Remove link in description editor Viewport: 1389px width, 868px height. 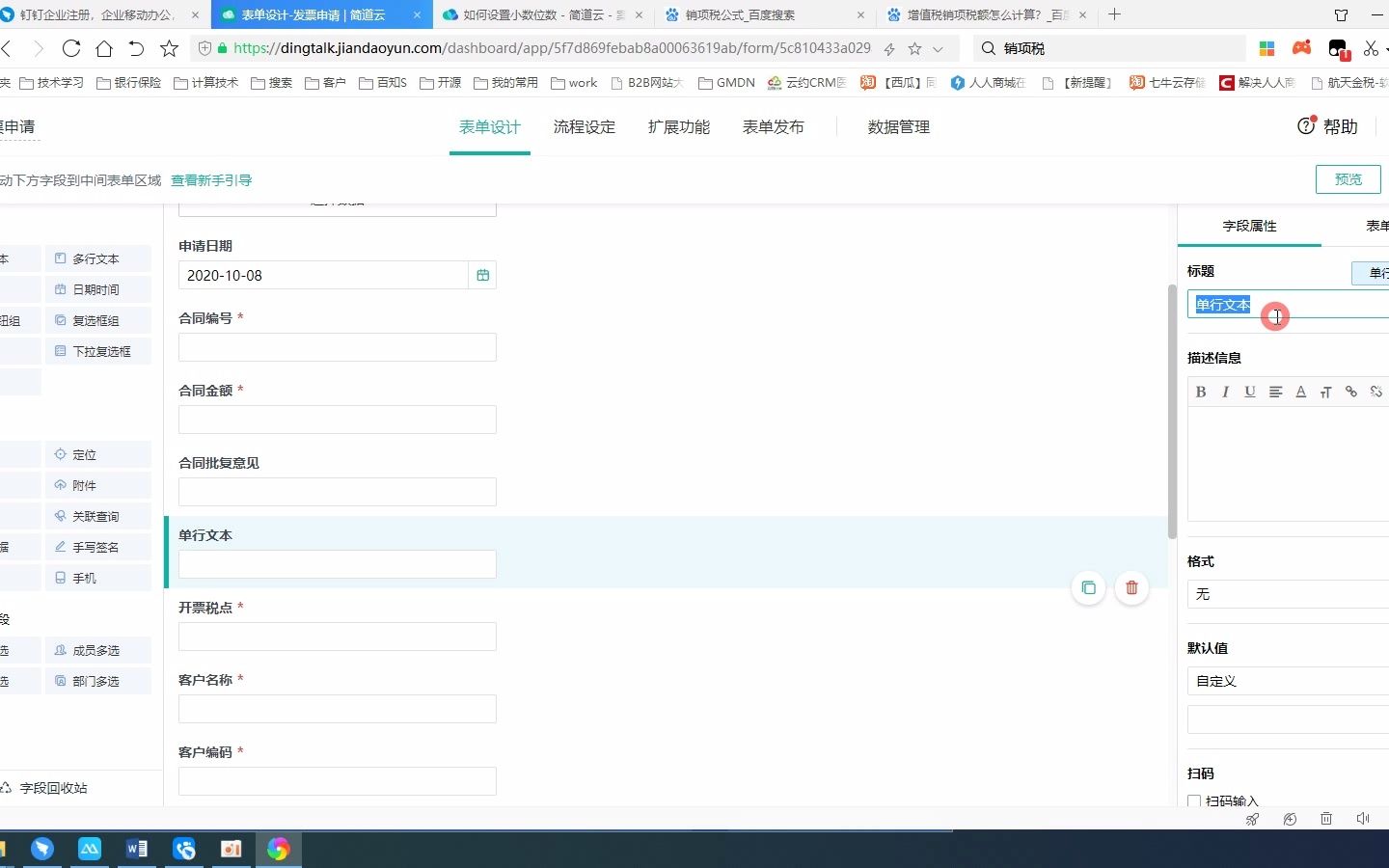click(x=1375, y=392)
